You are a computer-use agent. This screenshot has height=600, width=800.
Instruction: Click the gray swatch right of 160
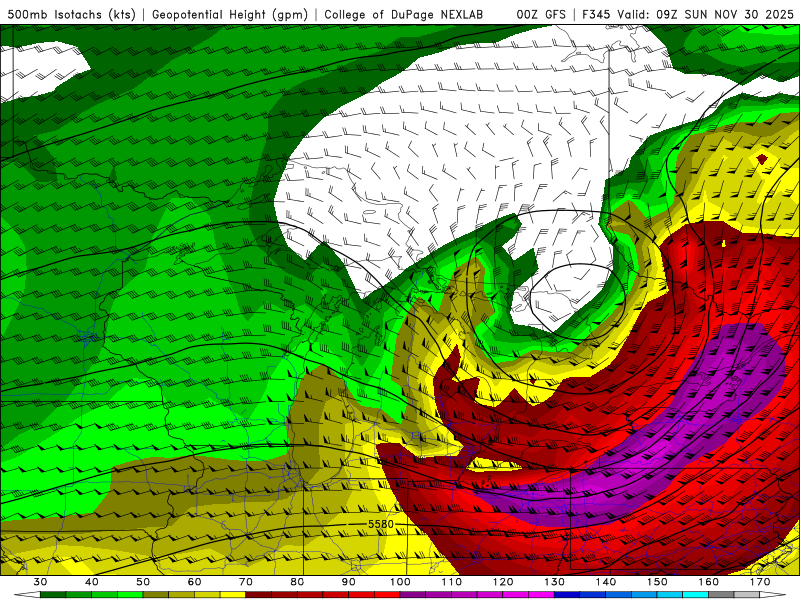pyautogui.click(x=721, y=595)
